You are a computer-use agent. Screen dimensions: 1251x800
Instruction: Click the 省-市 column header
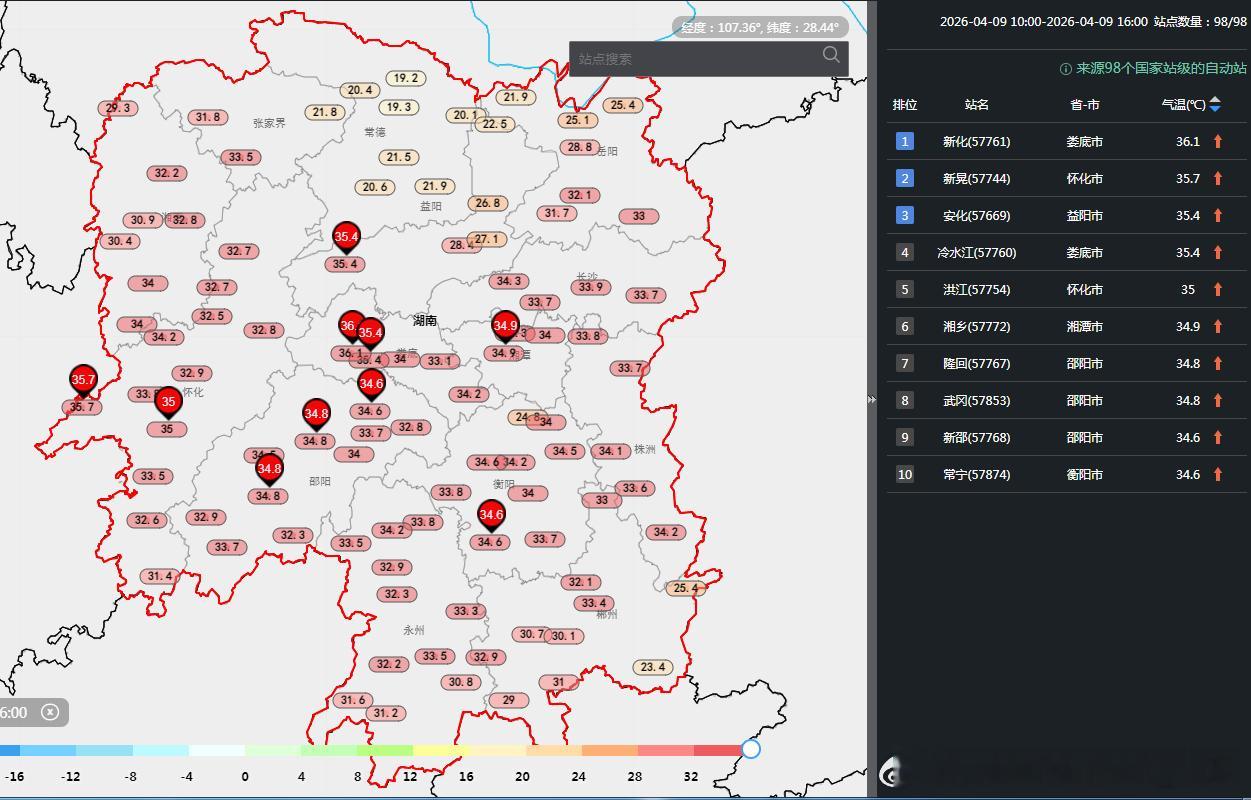click(x=1085, y=104)
